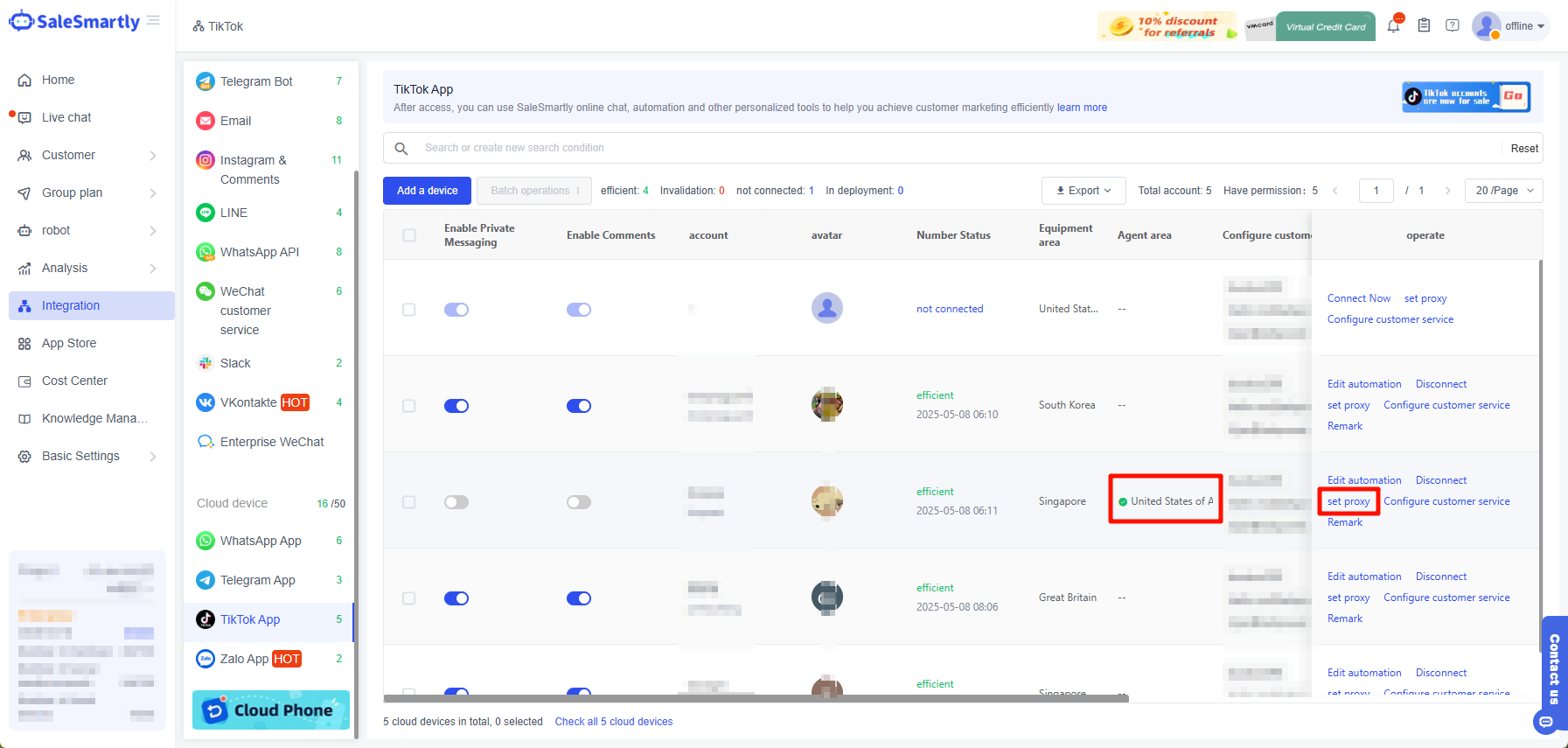The image size is (1568, 748).
Task: Collapse the sidebar with the hamburger icon
Action: tap(154, 21)
